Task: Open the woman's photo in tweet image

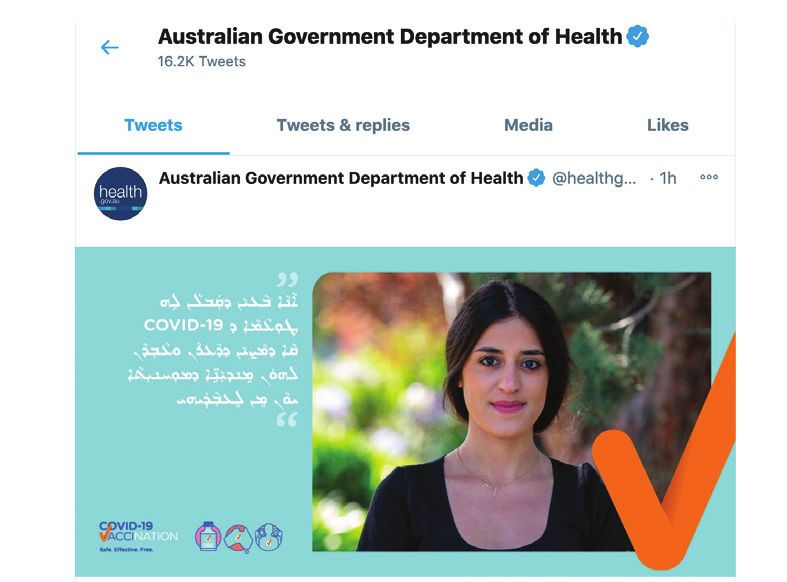Action: [511, 411]
